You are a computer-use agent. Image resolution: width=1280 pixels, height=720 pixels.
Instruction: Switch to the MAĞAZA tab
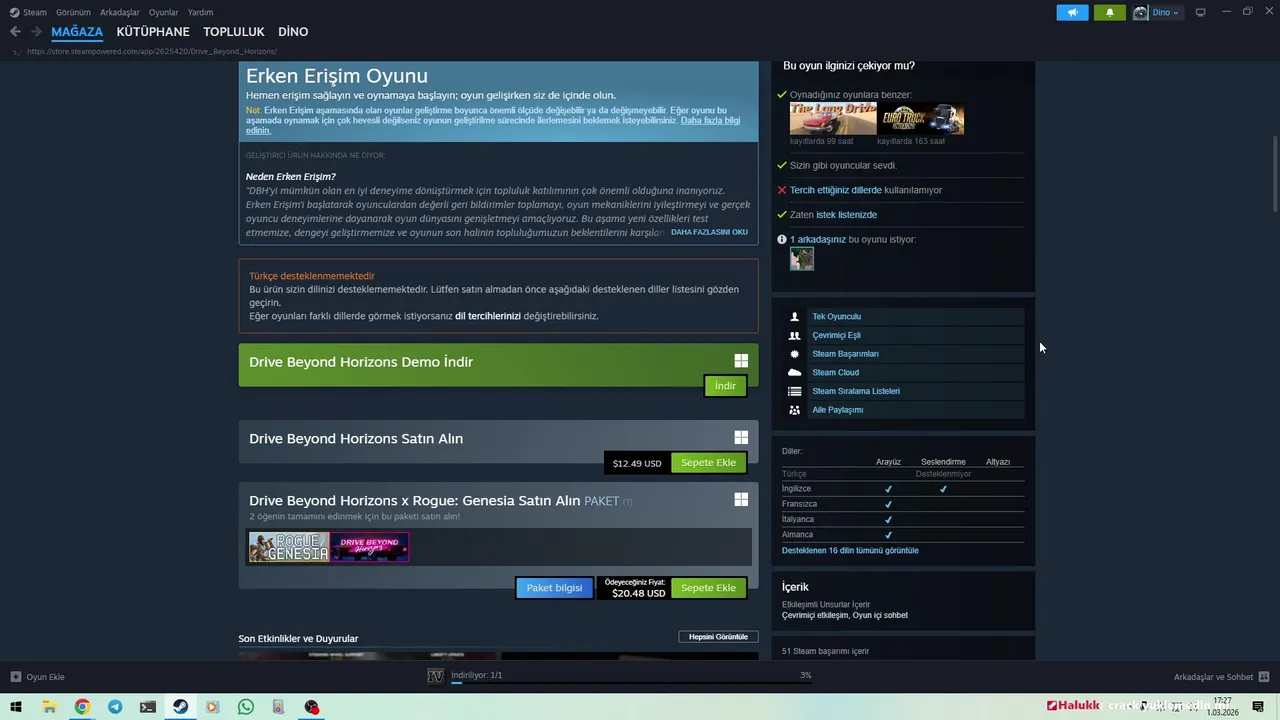click(x=77, y=32)
